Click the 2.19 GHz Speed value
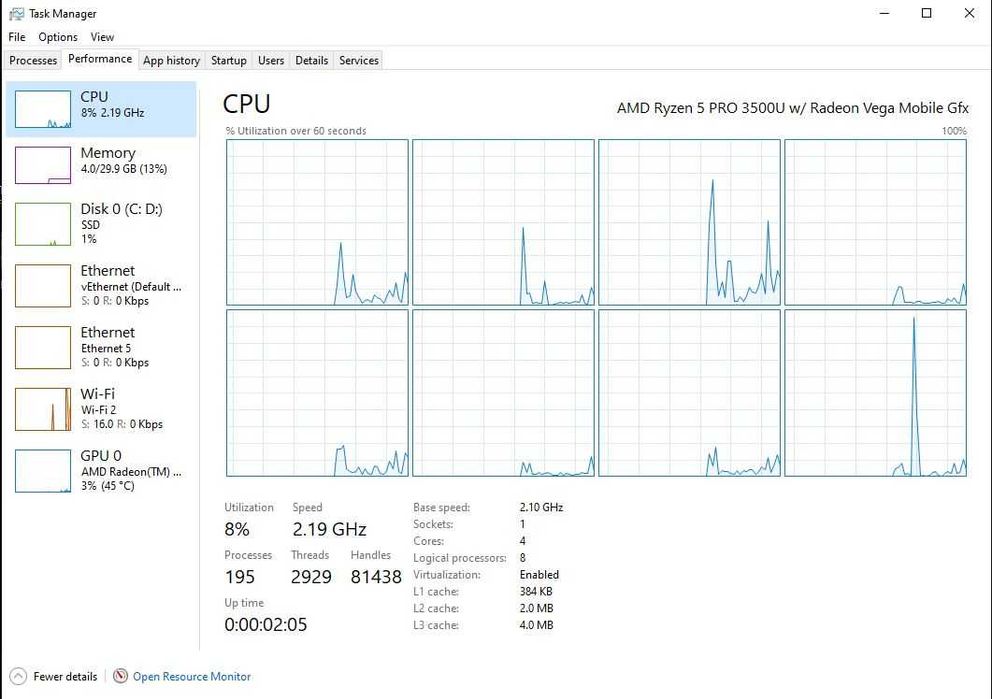 [x=329, y=529]
